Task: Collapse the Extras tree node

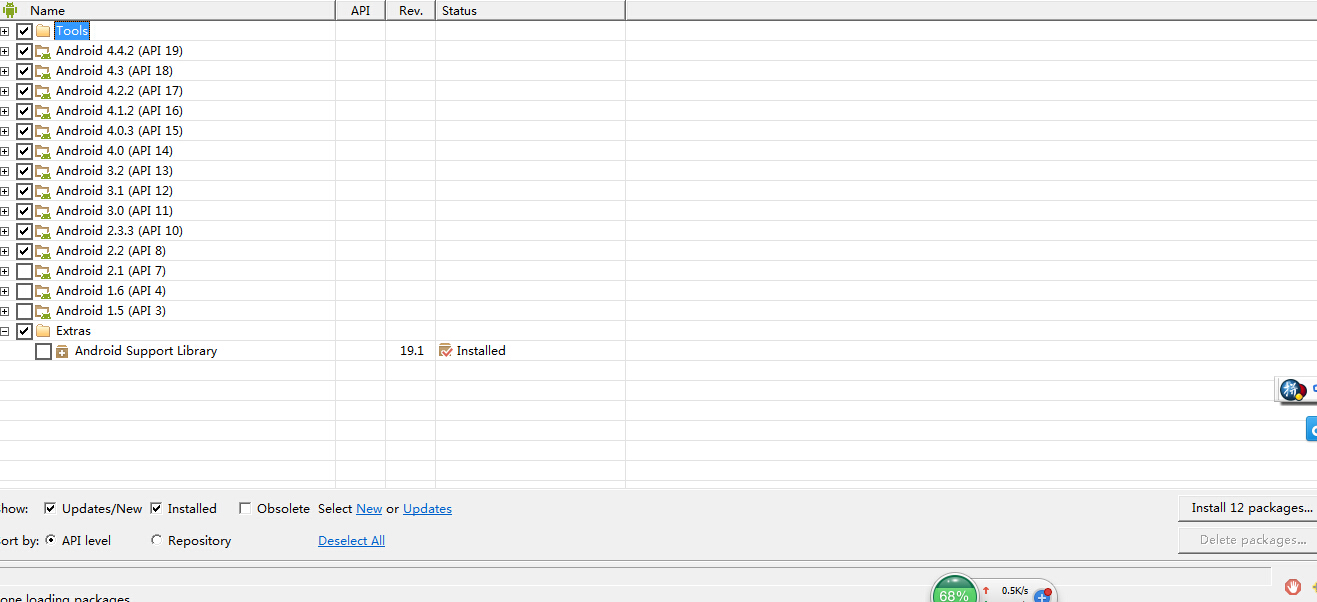Action: point(4,331)
